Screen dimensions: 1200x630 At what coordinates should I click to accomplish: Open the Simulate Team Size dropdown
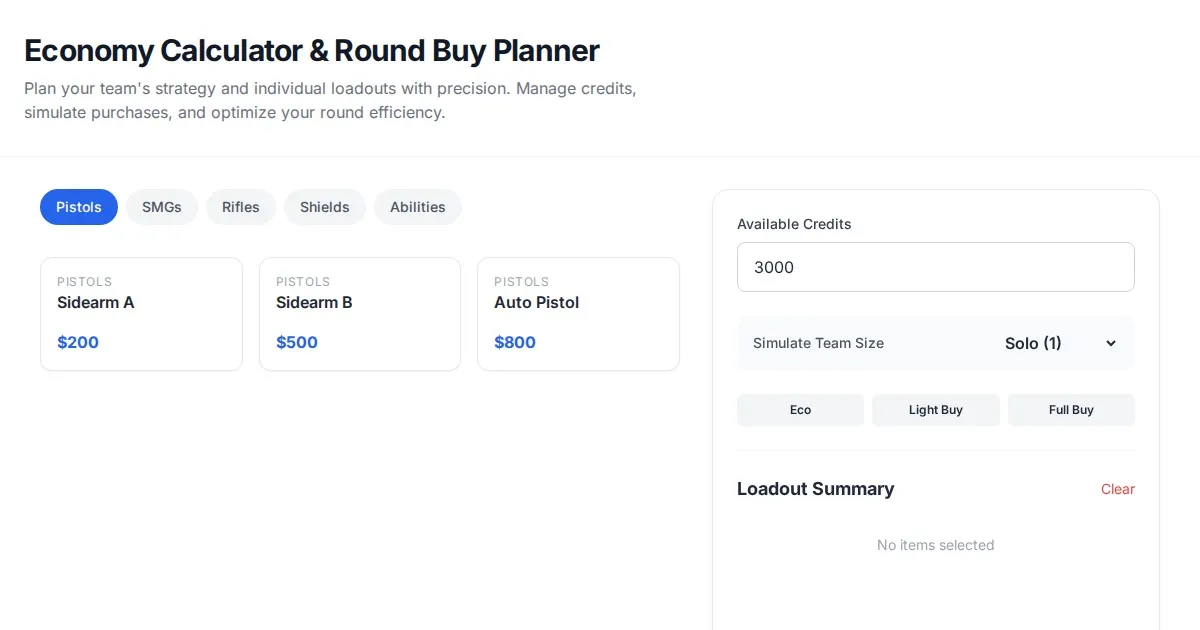click(x=1060, y=343)
